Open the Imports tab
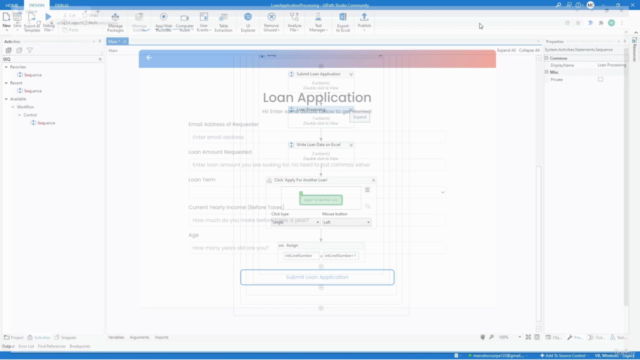The width and height of the screenshot is (640, 360). 162,337
